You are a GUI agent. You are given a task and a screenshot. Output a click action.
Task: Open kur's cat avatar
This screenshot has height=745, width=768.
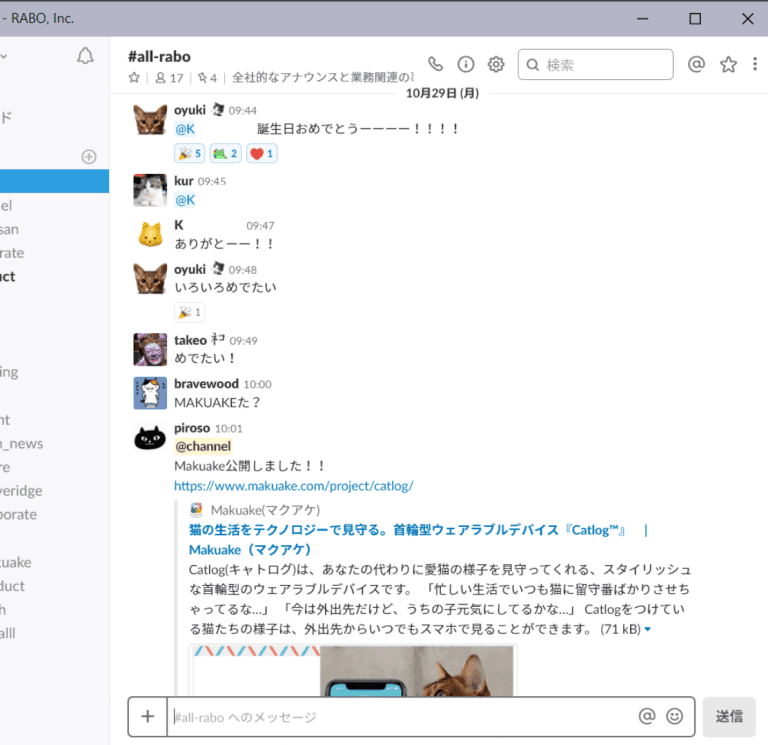coord(150,190)
